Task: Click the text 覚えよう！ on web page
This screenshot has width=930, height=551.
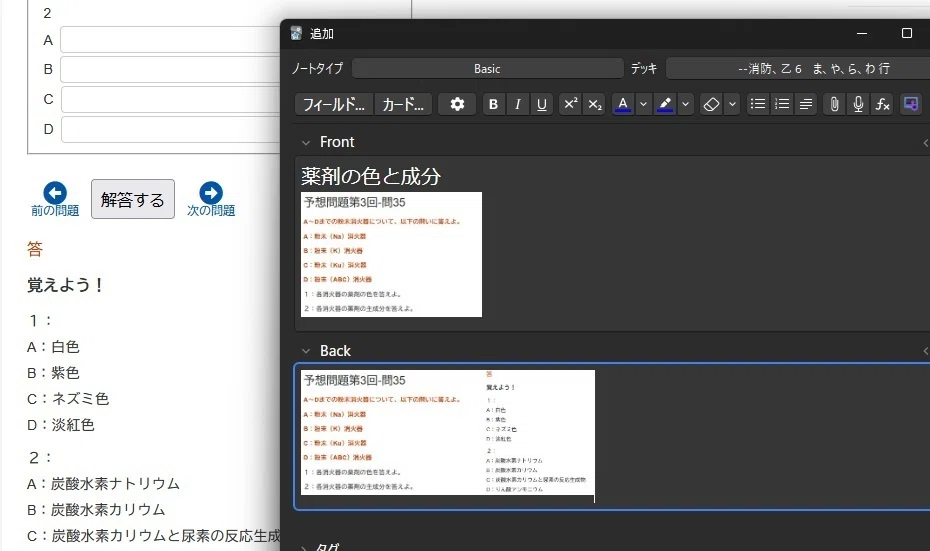Action: (x=66, y=285)
